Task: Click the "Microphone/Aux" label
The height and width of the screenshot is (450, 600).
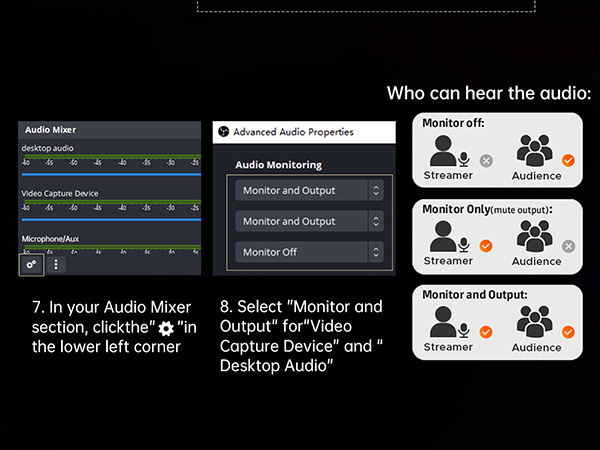Action: coord(50,239)
